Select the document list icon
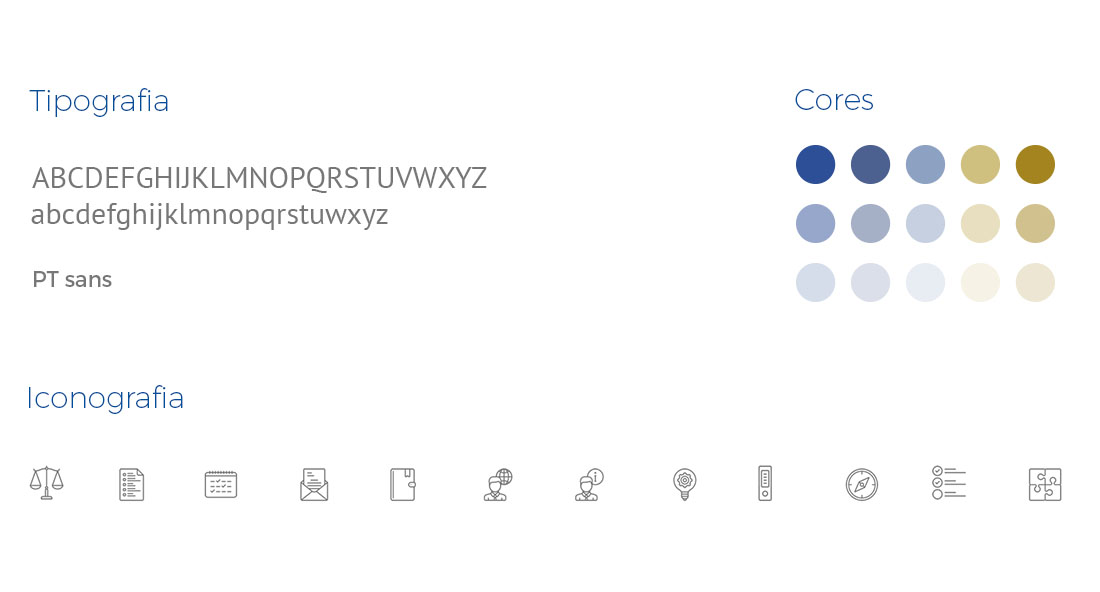The height and width of the screenshot is (592, 1100). (131, 484)
